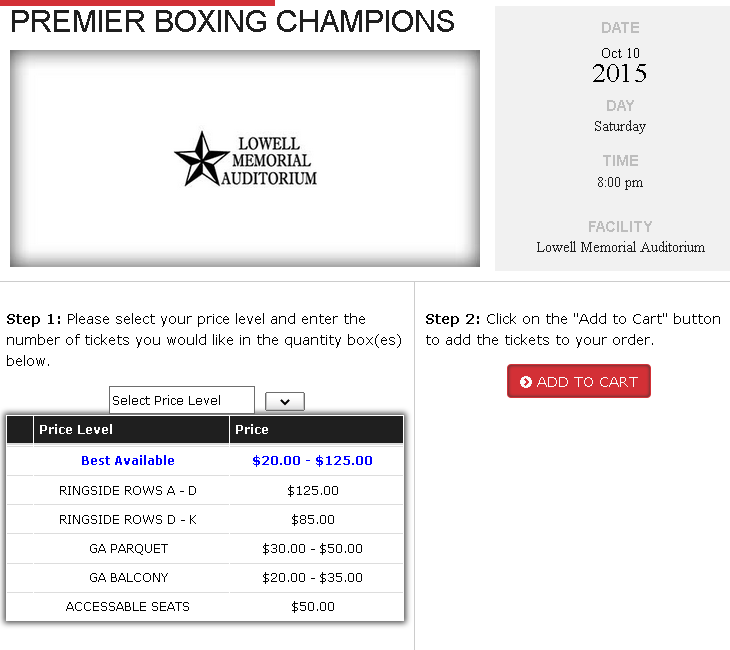
Task: Click the $50.00 accessable seats price
Action: coord(313,606)
